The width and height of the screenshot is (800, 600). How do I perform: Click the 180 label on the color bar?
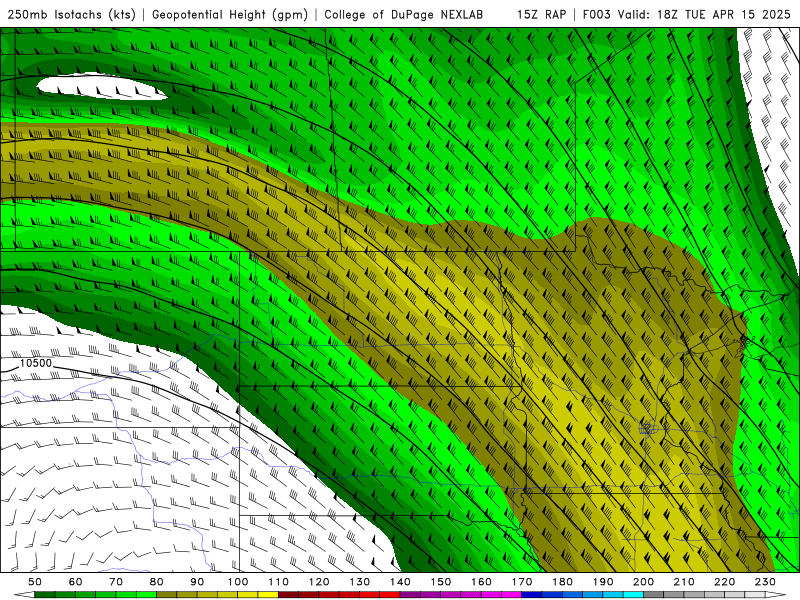coord(562,582)
